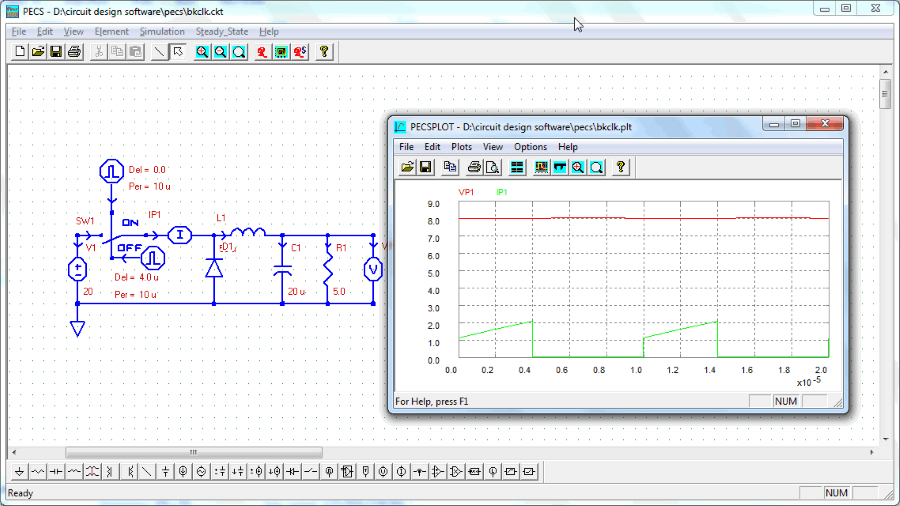The width and height of the screenshot is (900, 506).
Task: Click the waveform select icon in PECSPLOT
Action: [541, 167]
